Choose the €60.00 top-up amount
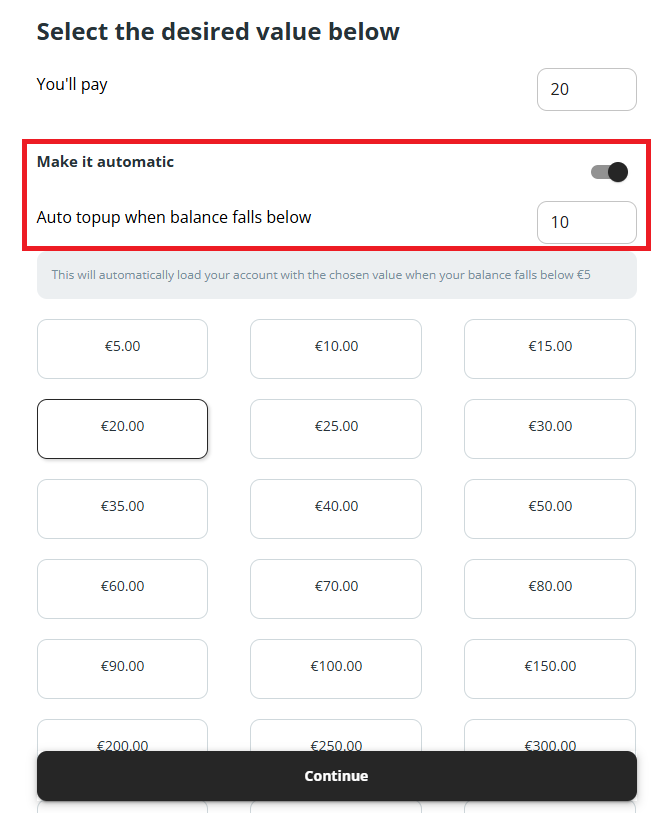The image size is (669, 813). click(x=122, y=588)
